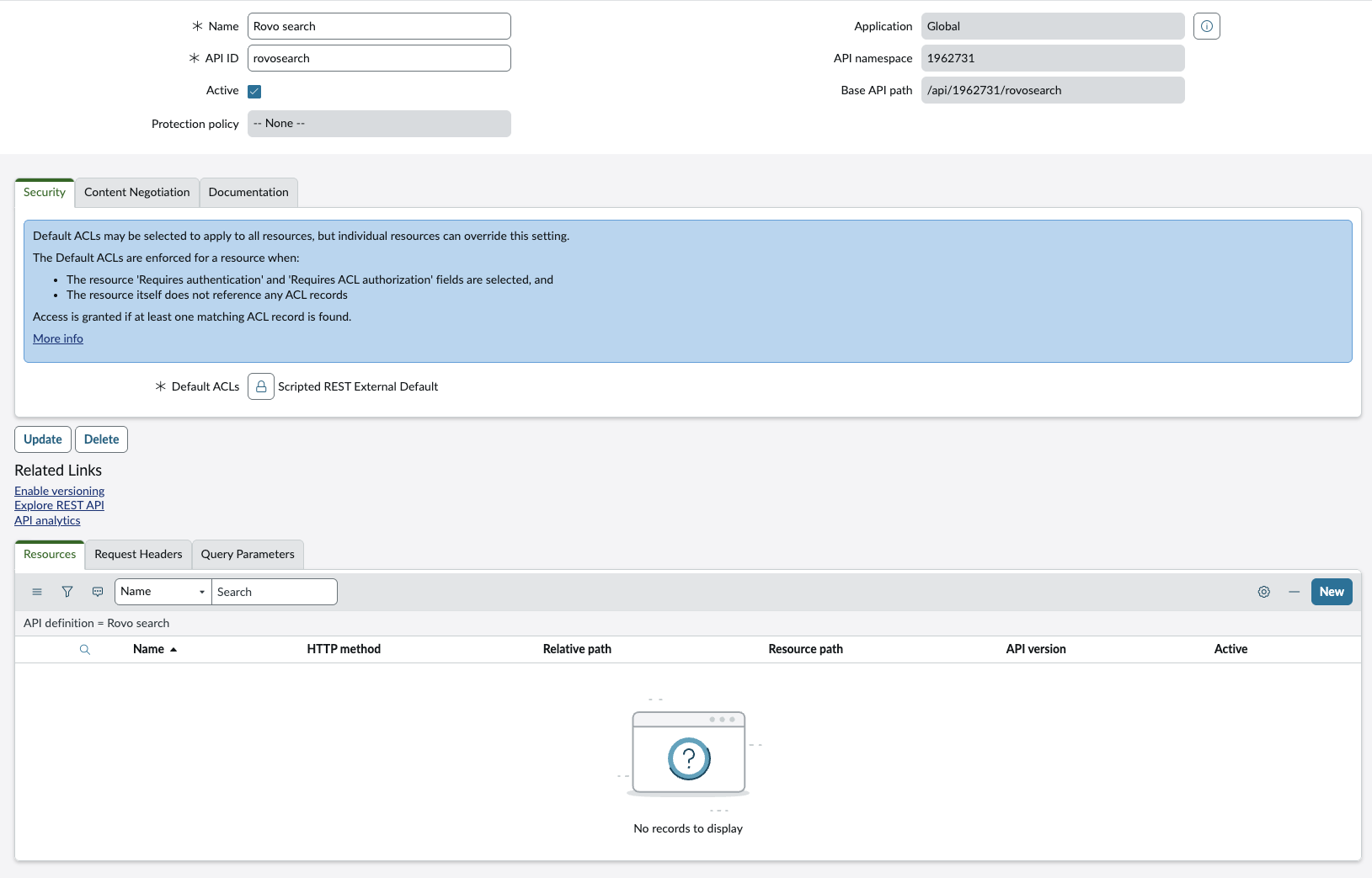Open the list controls hamburger menu
Viewport: 1372px width, 878px height.
click(37, 592)
